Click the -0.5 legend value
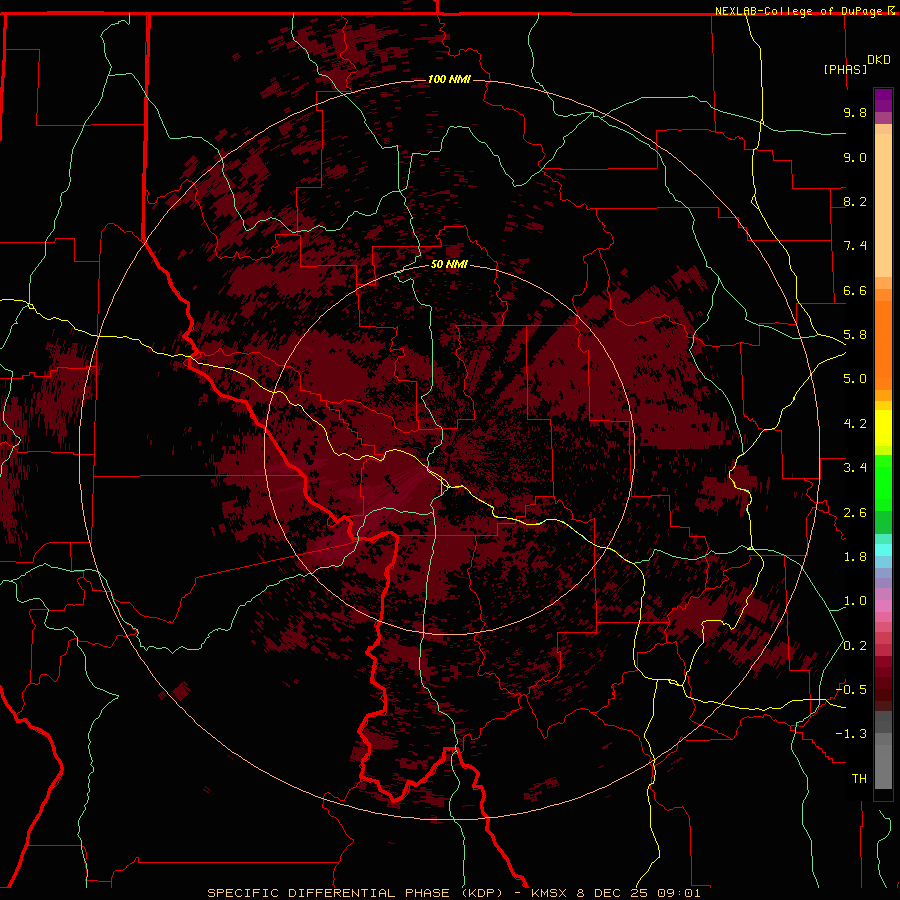 click(851, 690)
